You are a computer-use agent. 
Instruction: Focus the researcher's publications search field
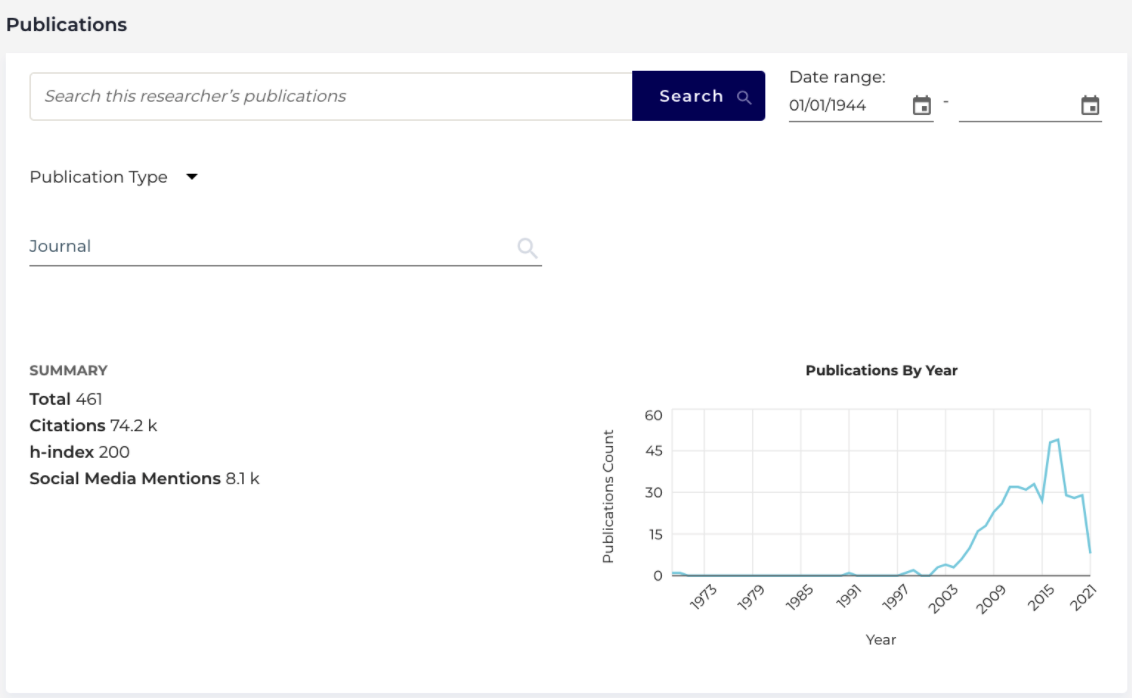(331, 96)
